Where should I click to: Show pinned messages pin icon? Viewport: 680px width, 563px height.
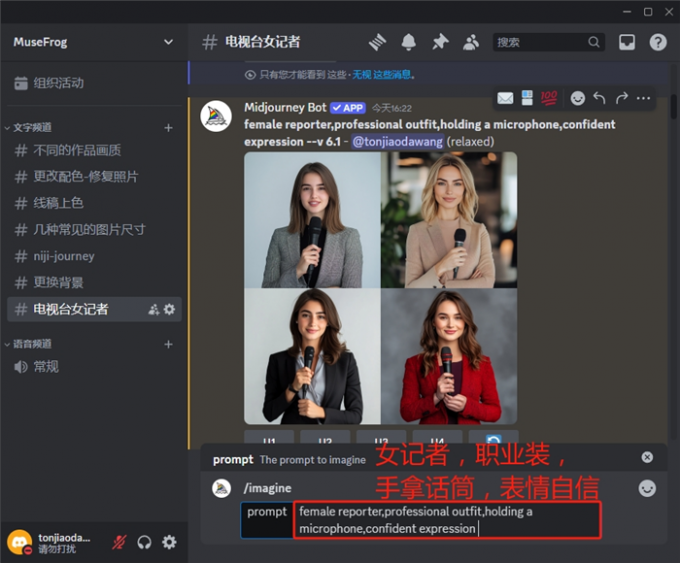point(440,42)
